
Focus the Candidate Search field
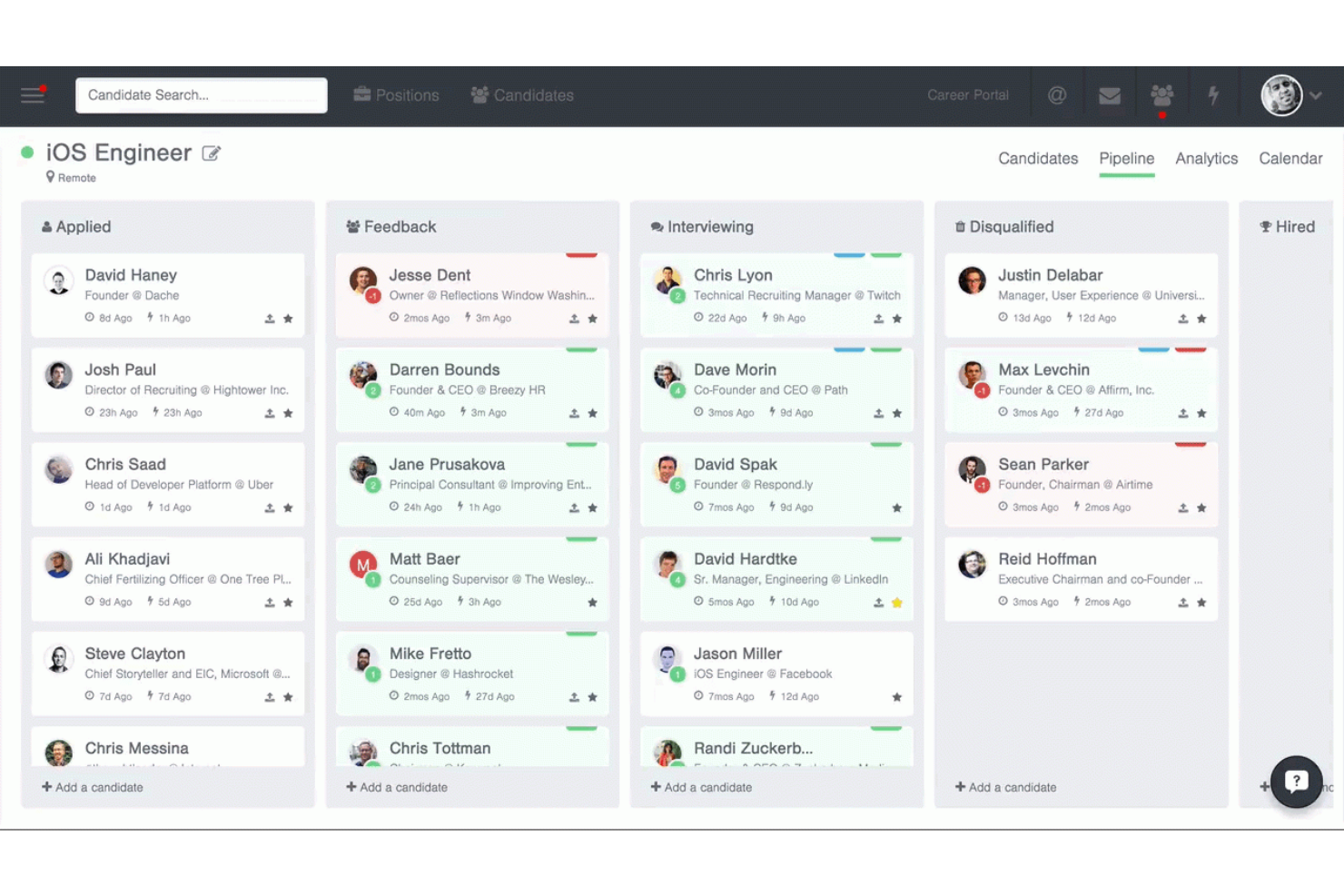click(202, 95)
